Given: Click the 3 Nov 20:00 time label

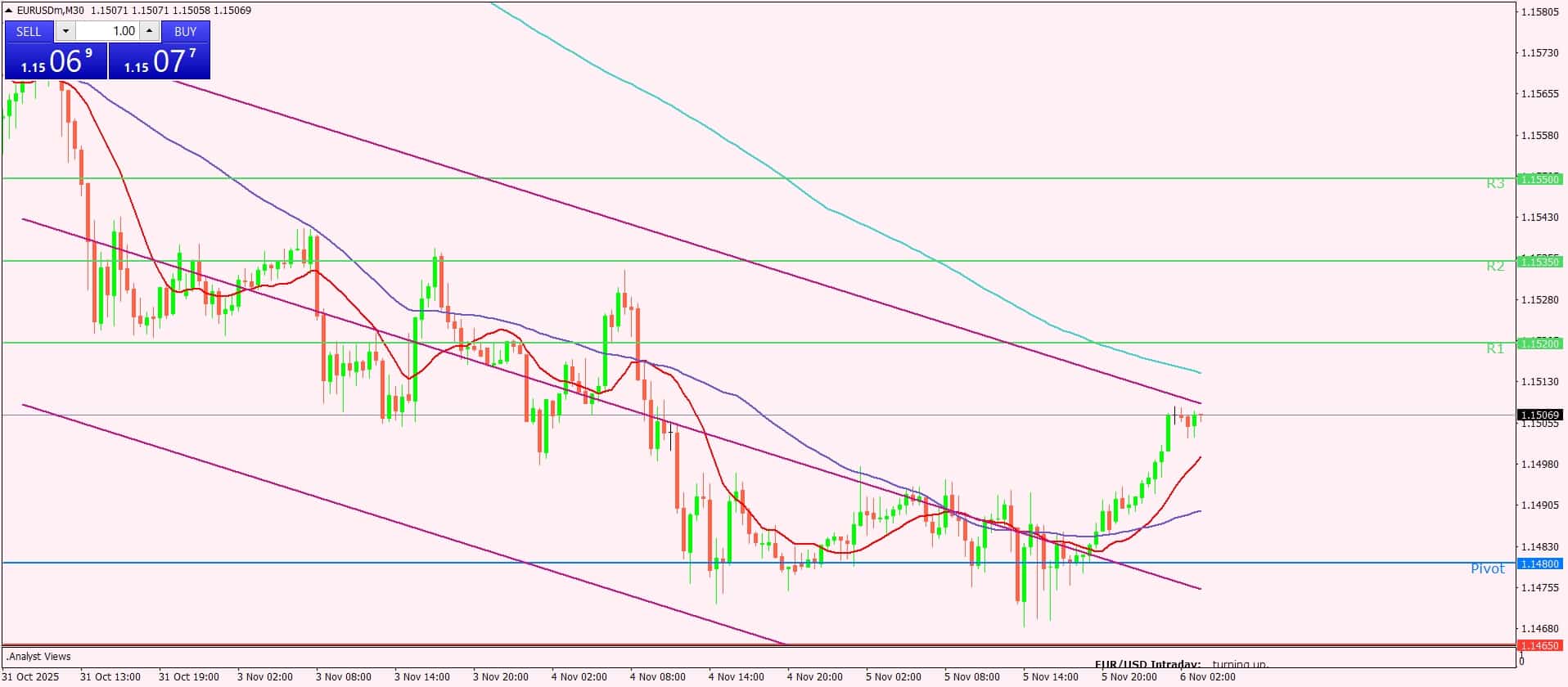Looking at the screenshot, I should click(x=501, y=677).
